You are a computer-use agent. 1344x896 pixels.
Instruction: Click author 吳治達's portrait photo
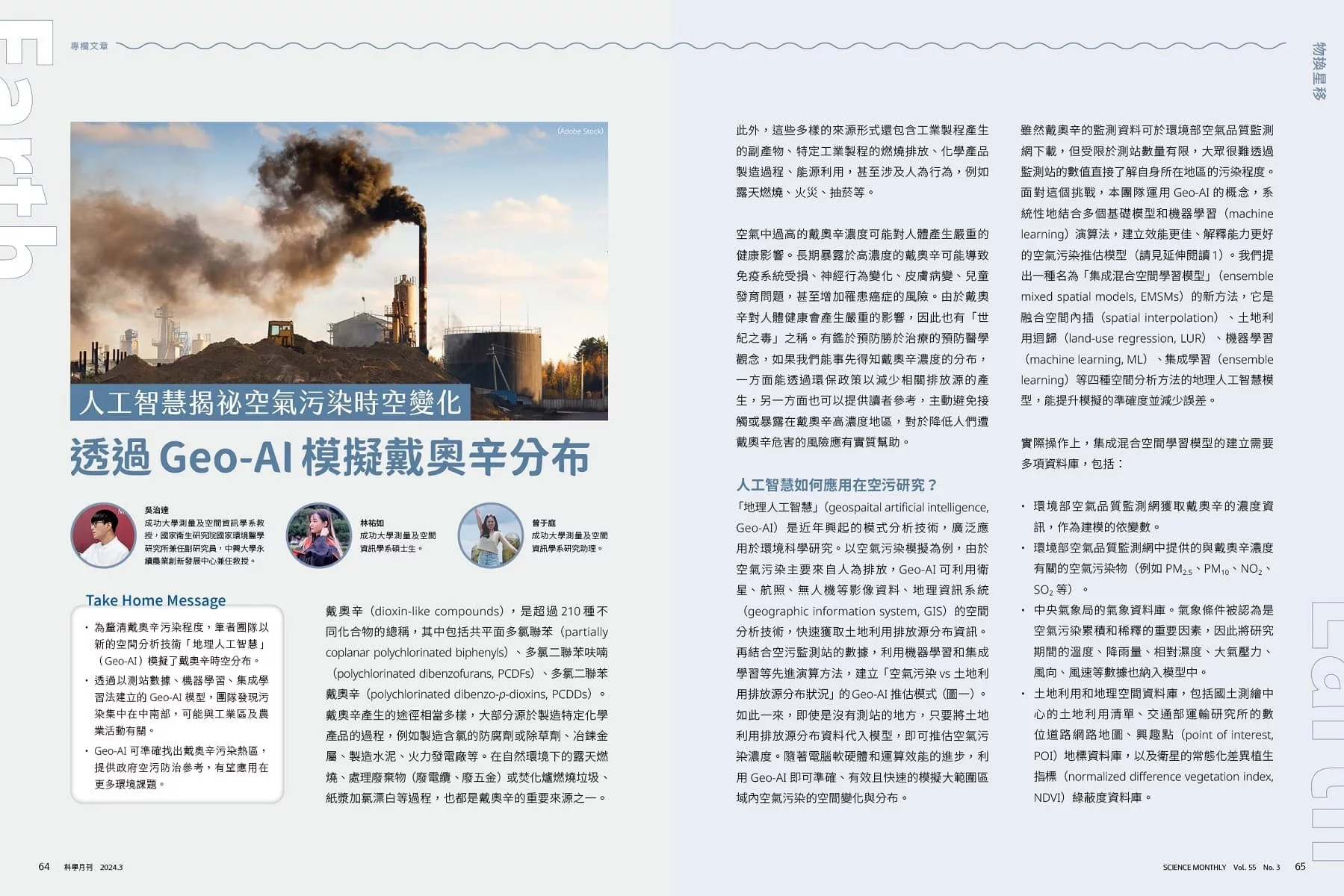[103, 535]
